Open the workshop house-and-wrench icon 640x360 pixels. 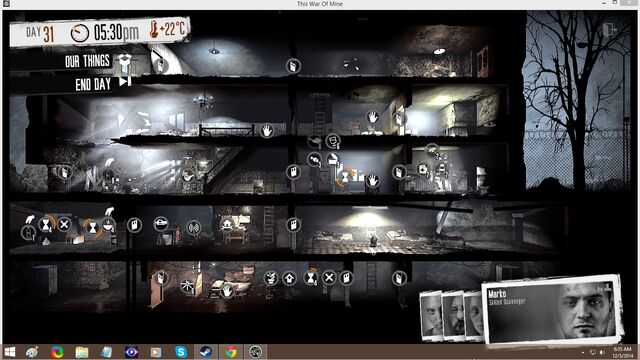click(x=227, y=224)
